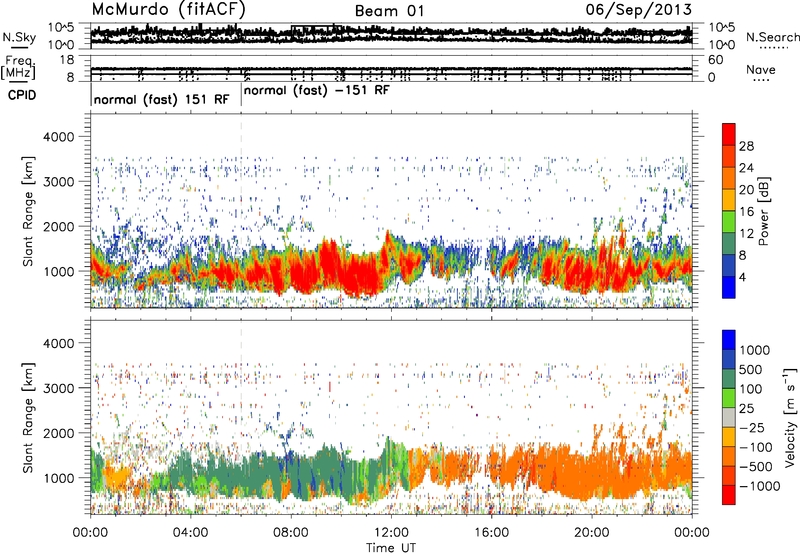Select the "20:00" time tick label
800x554 pixels.
pos(591,533)
